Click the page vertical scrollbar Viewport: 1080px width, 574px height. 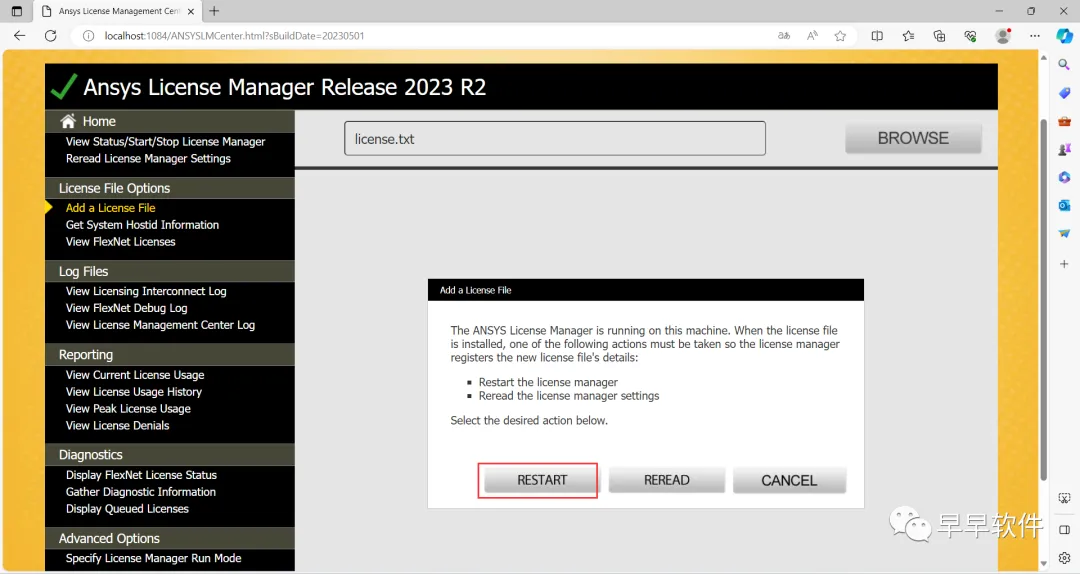(x=1043, y=300)
